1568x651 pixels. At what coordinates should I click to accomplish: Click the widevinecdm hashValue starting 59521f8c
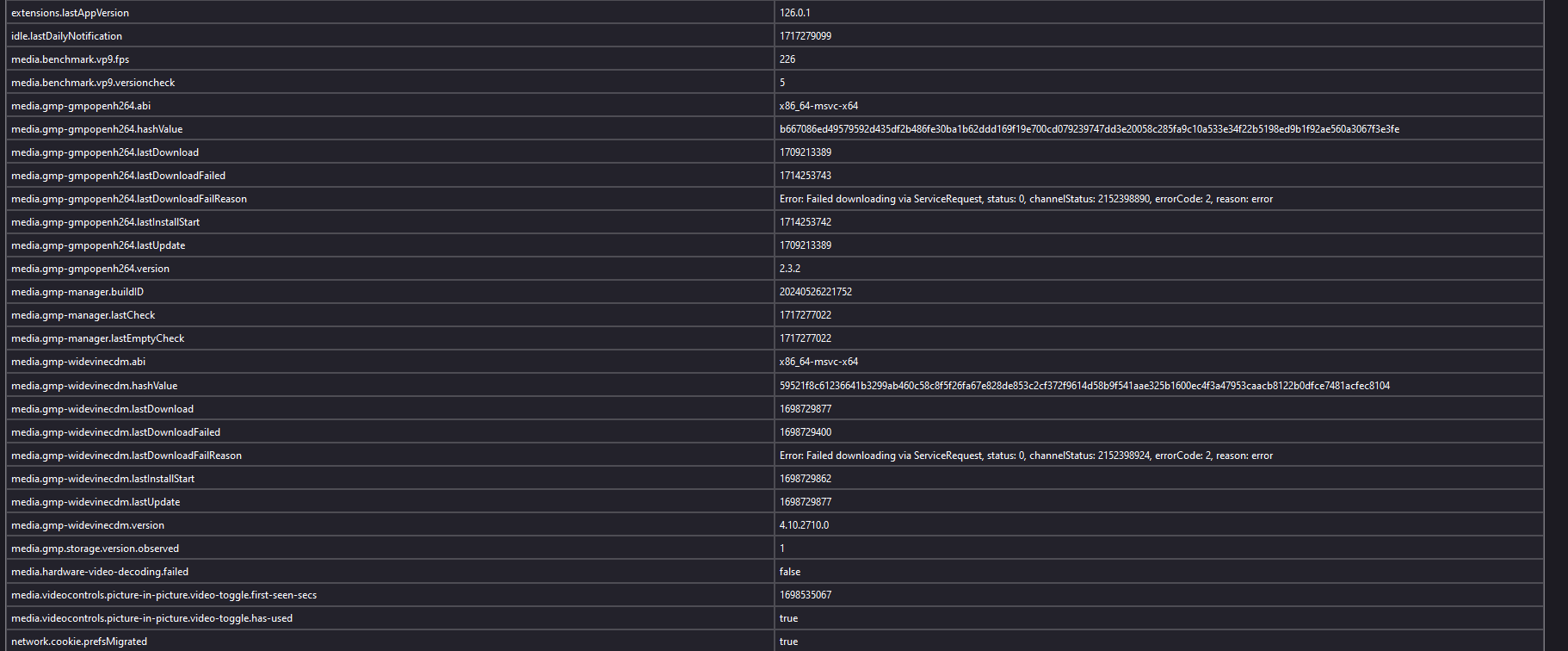[1084, 386]
